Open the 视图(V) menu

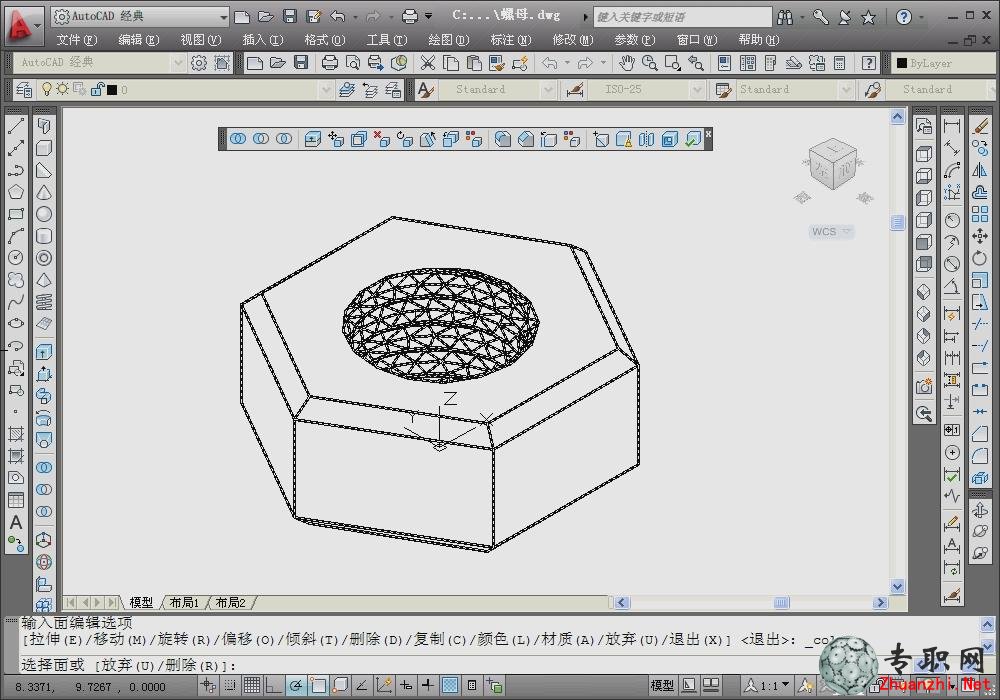click(x=200, y=40)
